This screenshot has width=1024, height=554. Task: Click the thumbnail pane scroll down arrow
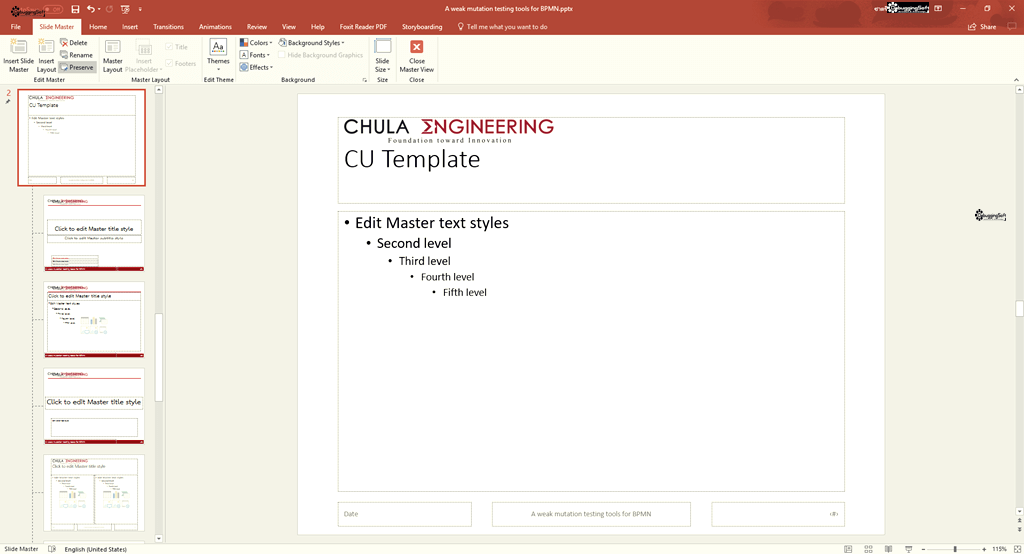(159, 539)
